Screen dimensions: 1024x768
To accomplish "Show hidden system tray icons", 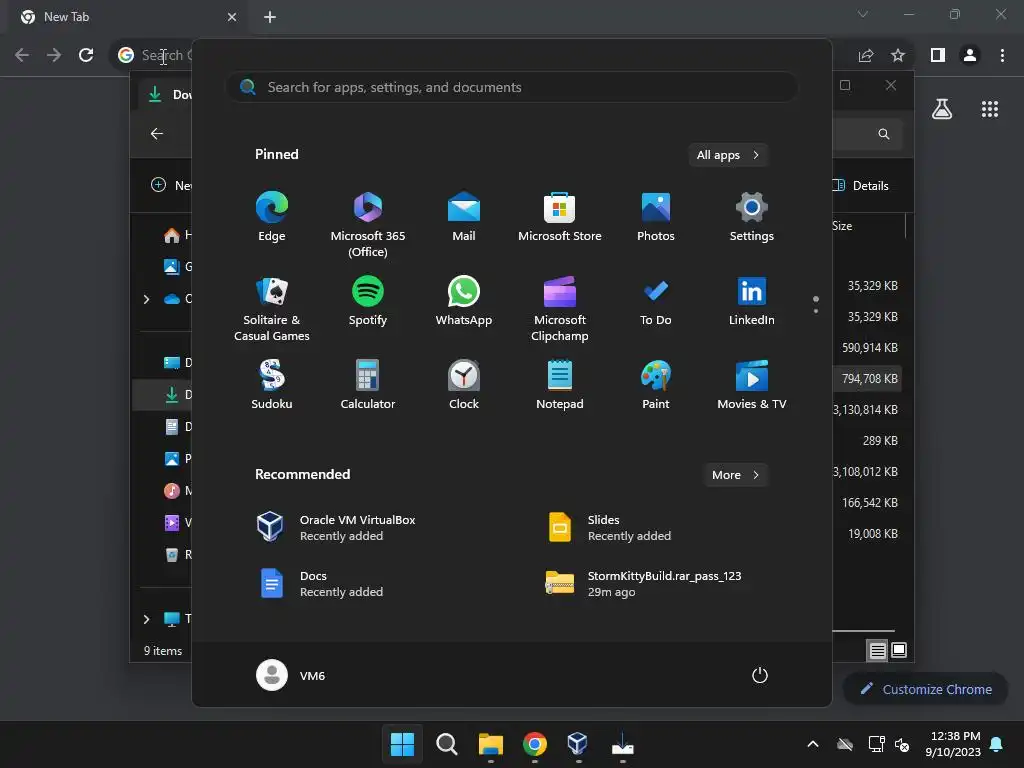I will tap(813, 744).
